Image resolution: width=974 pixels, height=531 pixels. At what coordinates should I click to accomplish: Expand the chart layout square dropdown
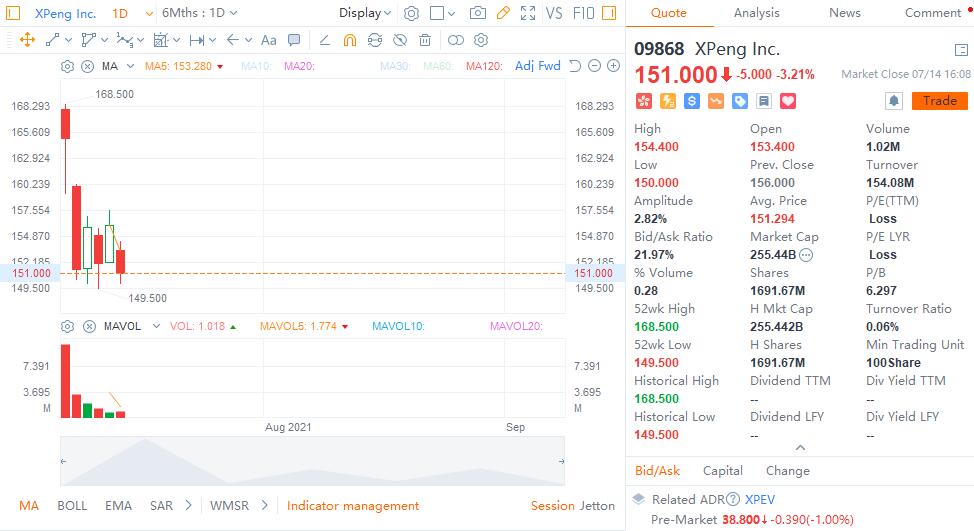tap(451, 13)
